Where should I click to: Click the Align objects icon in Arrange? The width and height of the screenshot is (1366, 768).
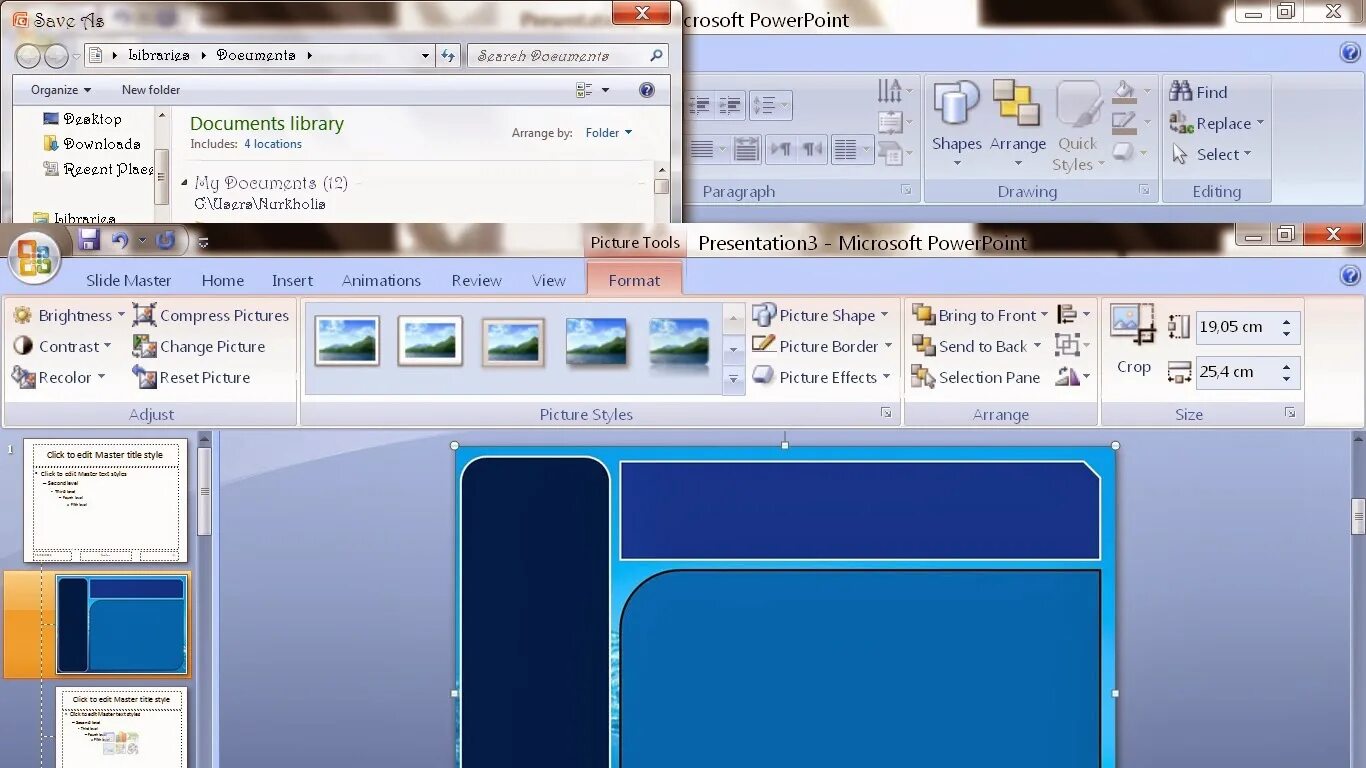click(x=1073, y=315)
